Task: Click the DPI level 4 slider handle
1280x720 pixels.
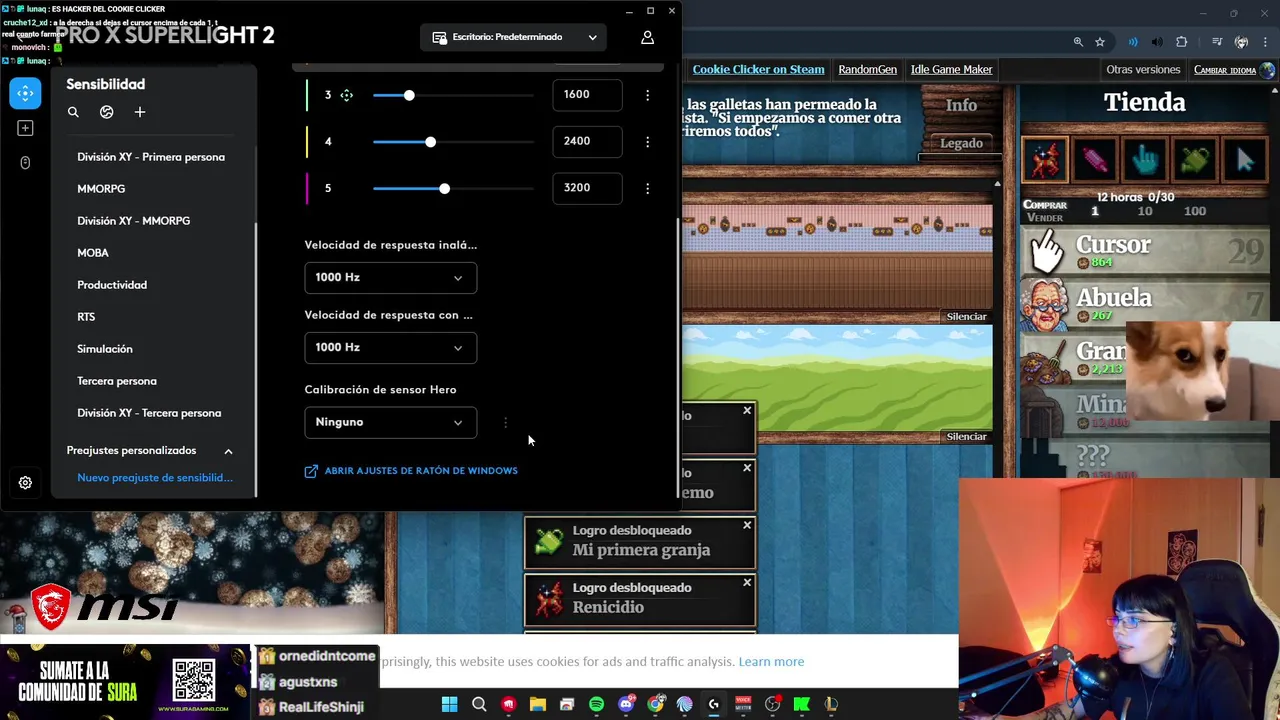Action: pos(430,142)
